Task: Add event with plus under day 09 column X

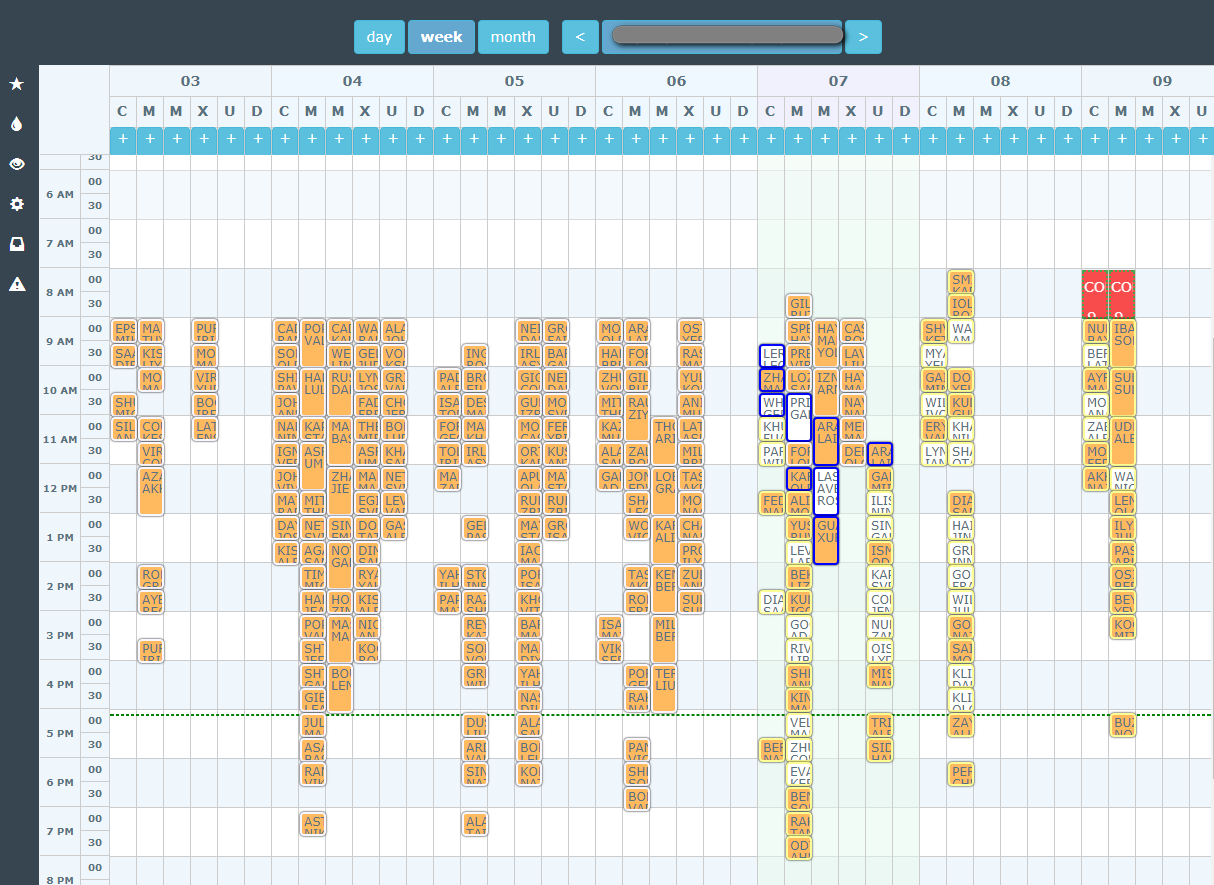Action: (1176, 141)
